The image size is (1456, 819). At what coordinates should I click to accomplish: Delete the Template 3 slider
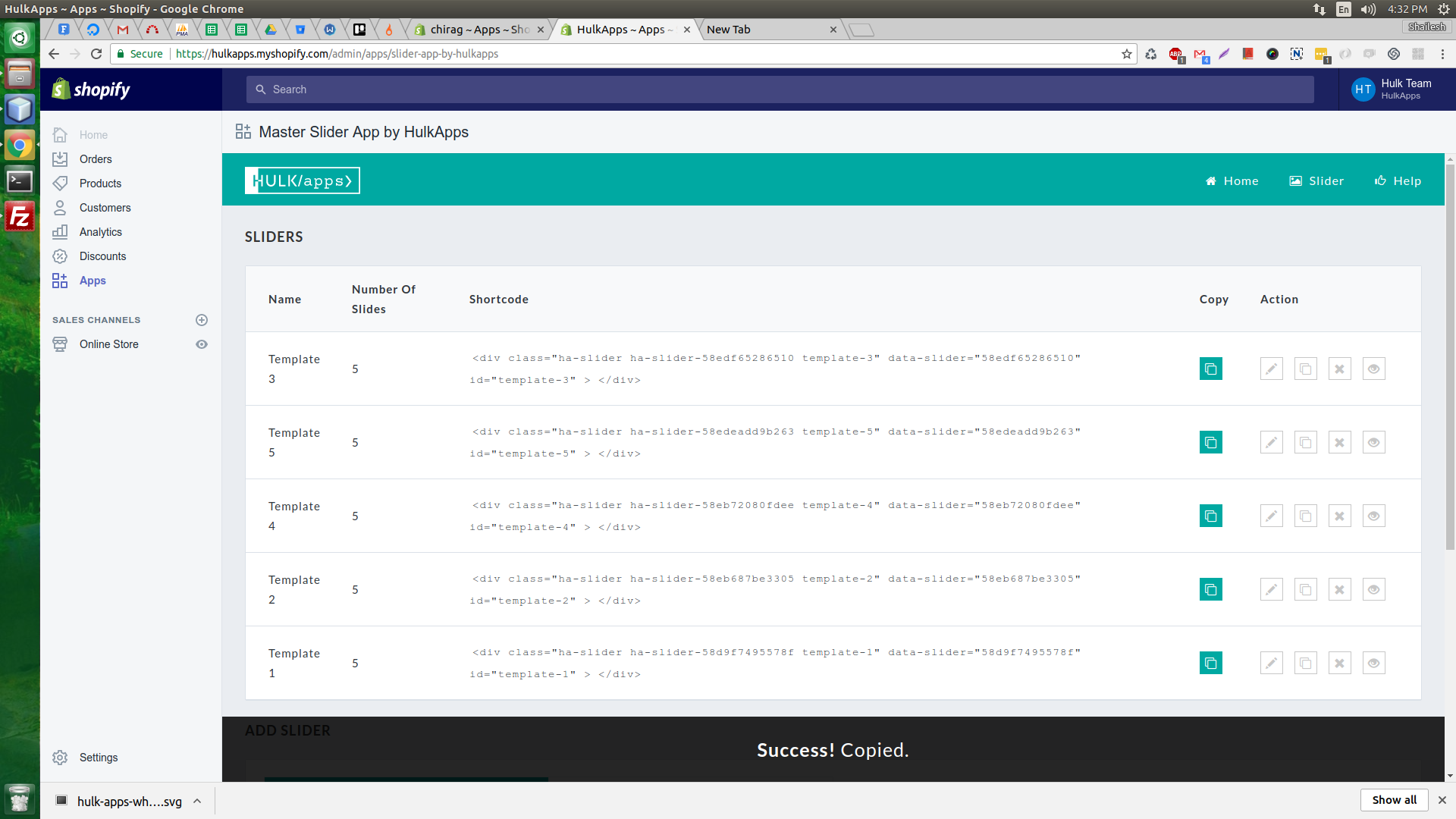point(1340,369)
